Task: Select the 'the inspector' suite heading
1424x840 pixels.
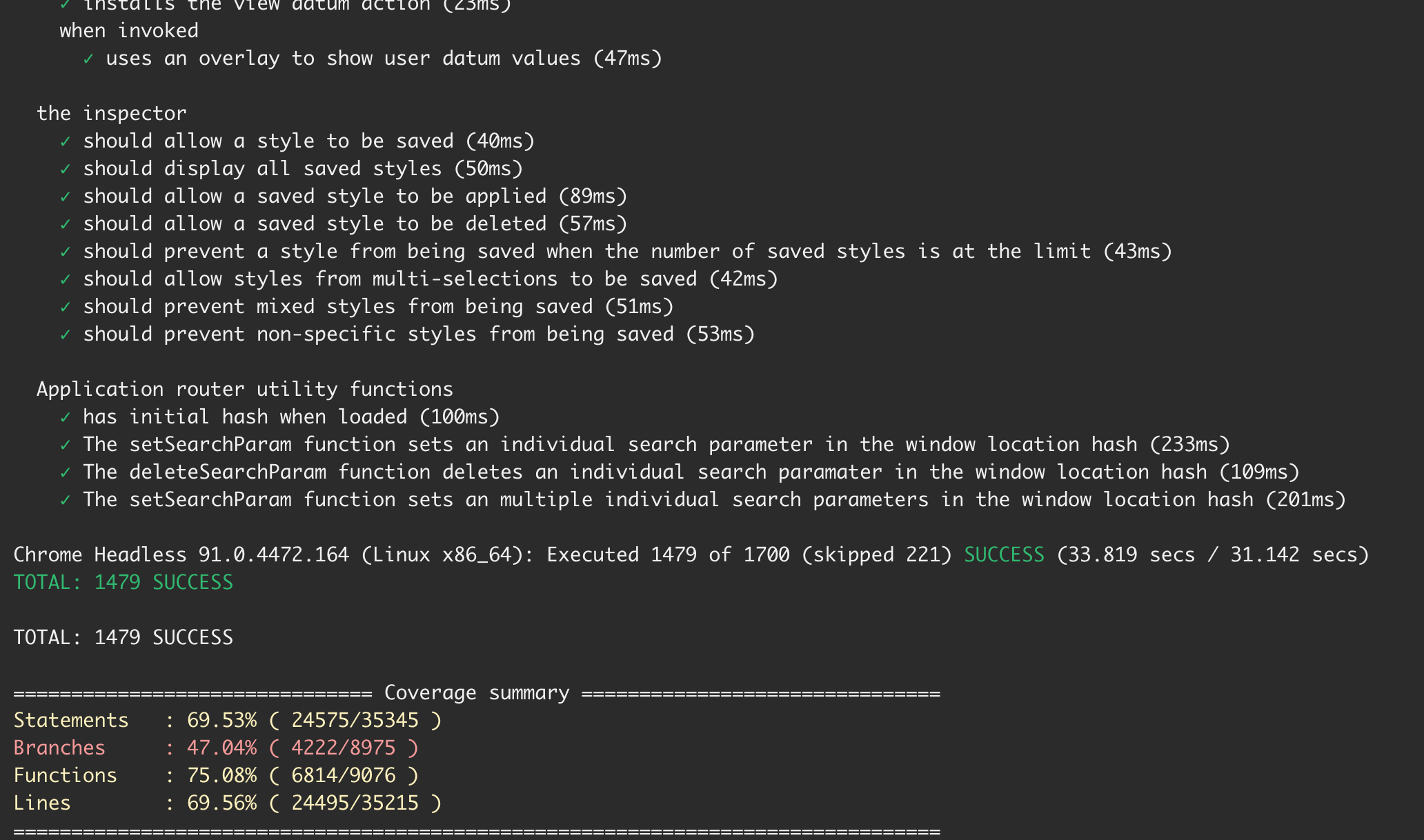Action: pyautogui.click(x=111, y=113)
